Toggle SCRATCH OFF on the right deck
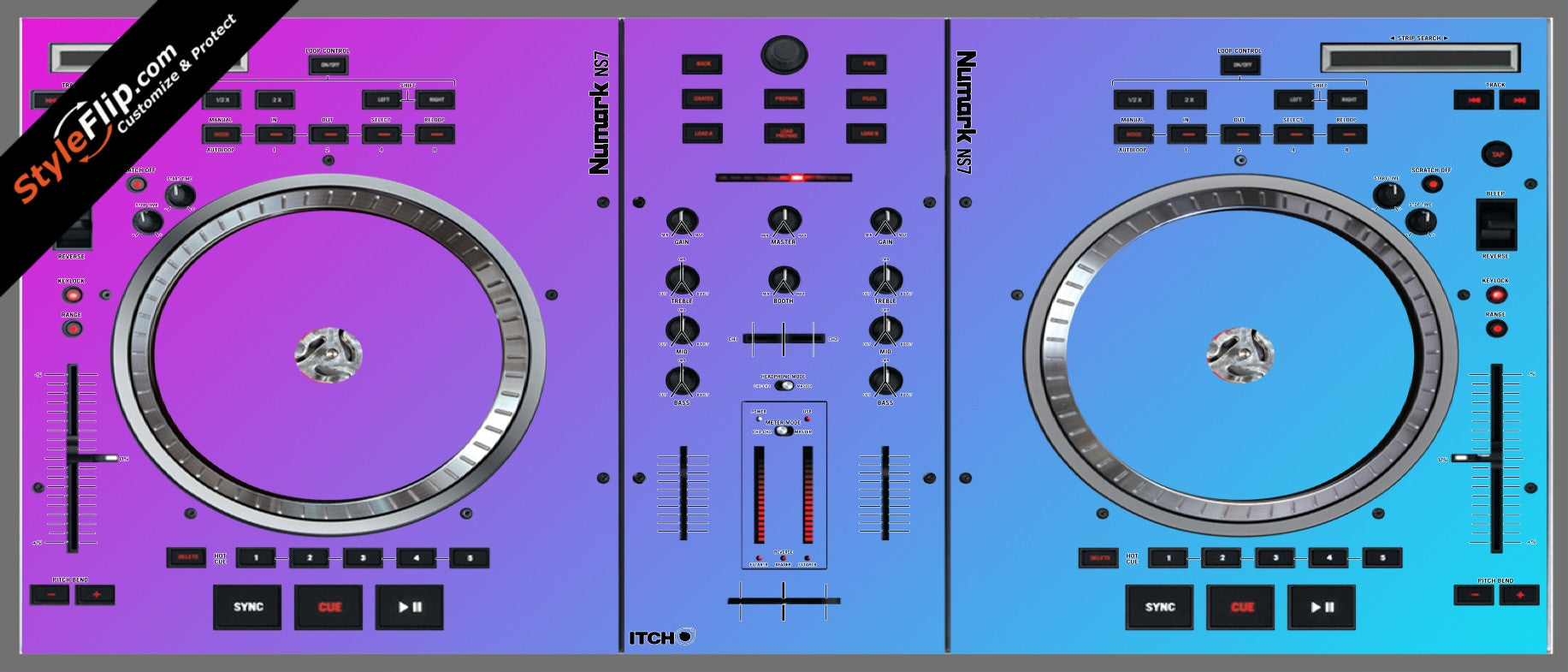 [1431, 183]
